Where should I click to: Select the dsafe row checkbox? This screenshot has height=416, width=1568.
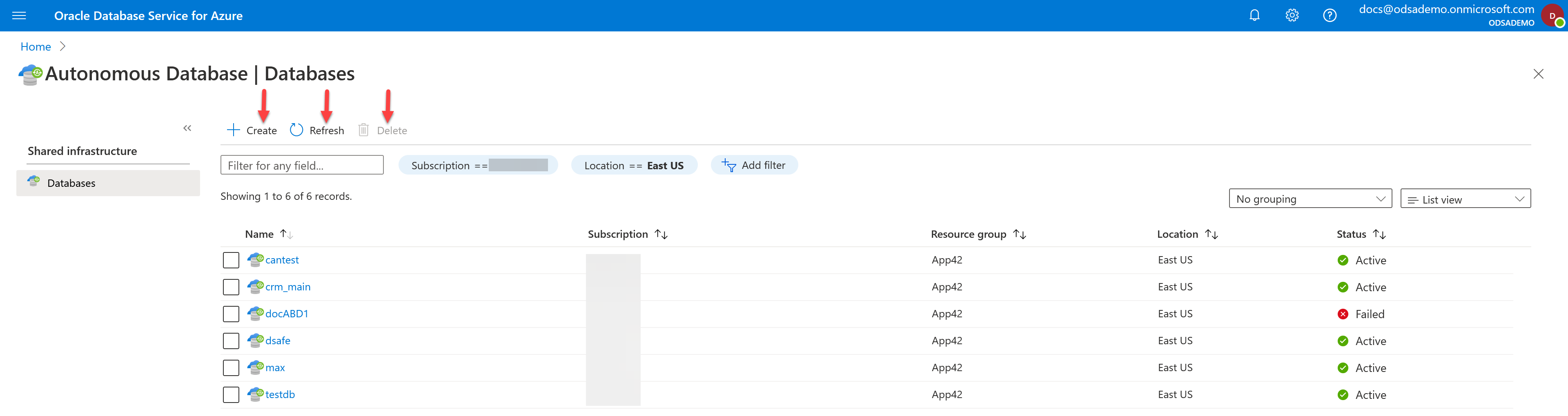point(231,341)
